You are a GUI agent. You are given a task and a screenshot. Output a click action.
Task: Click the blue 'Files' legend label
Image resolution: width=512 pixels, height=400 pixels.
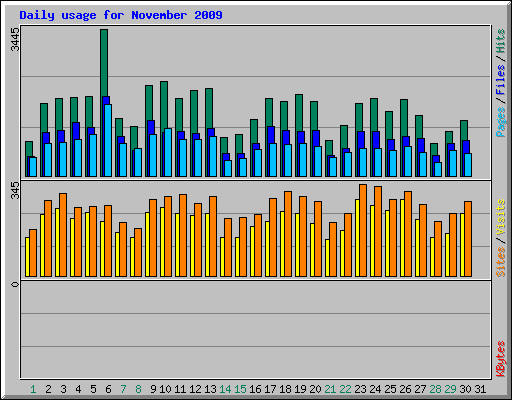(x=500, y=79)
